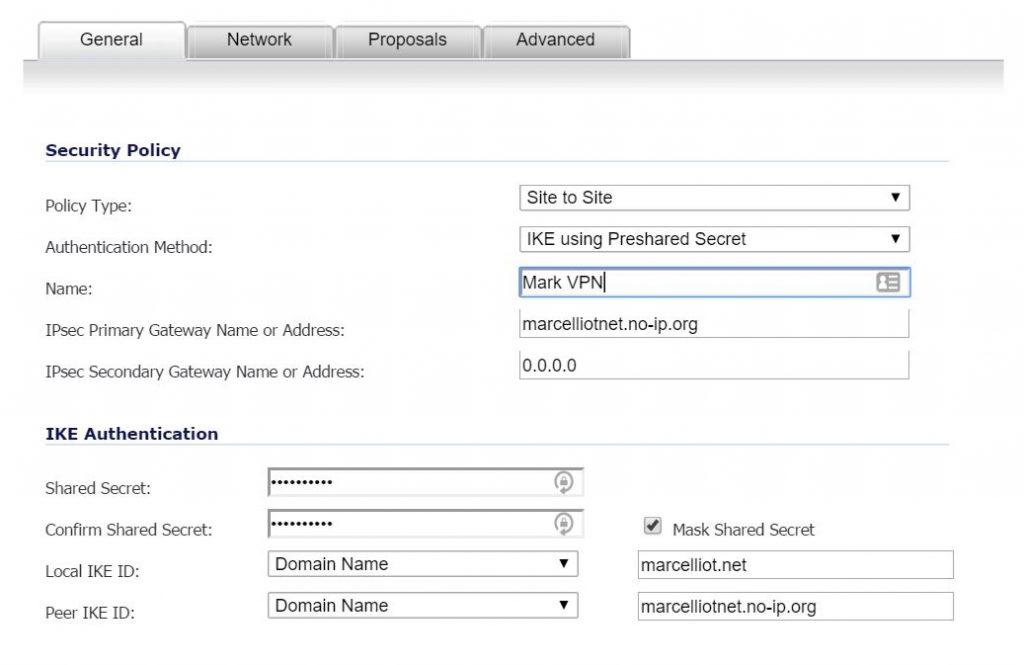This screenshot has width=1024, height=665.
Task: Click the lock icon in Shared Secret field
Action: pyautogui.click(x=564, y=483)
